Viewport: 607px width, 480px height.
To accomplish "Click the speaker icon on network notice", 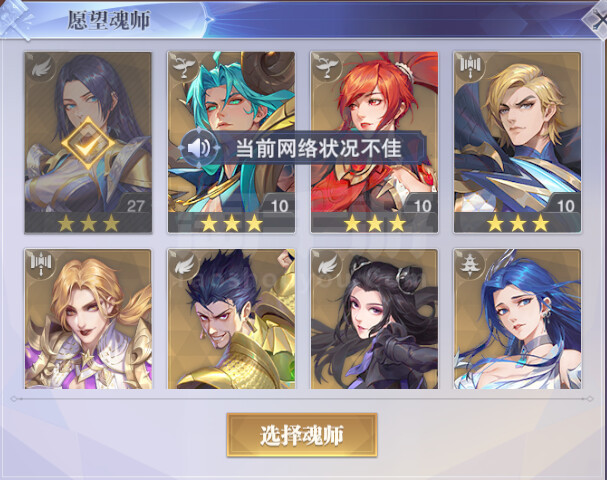I will point(200,148).
